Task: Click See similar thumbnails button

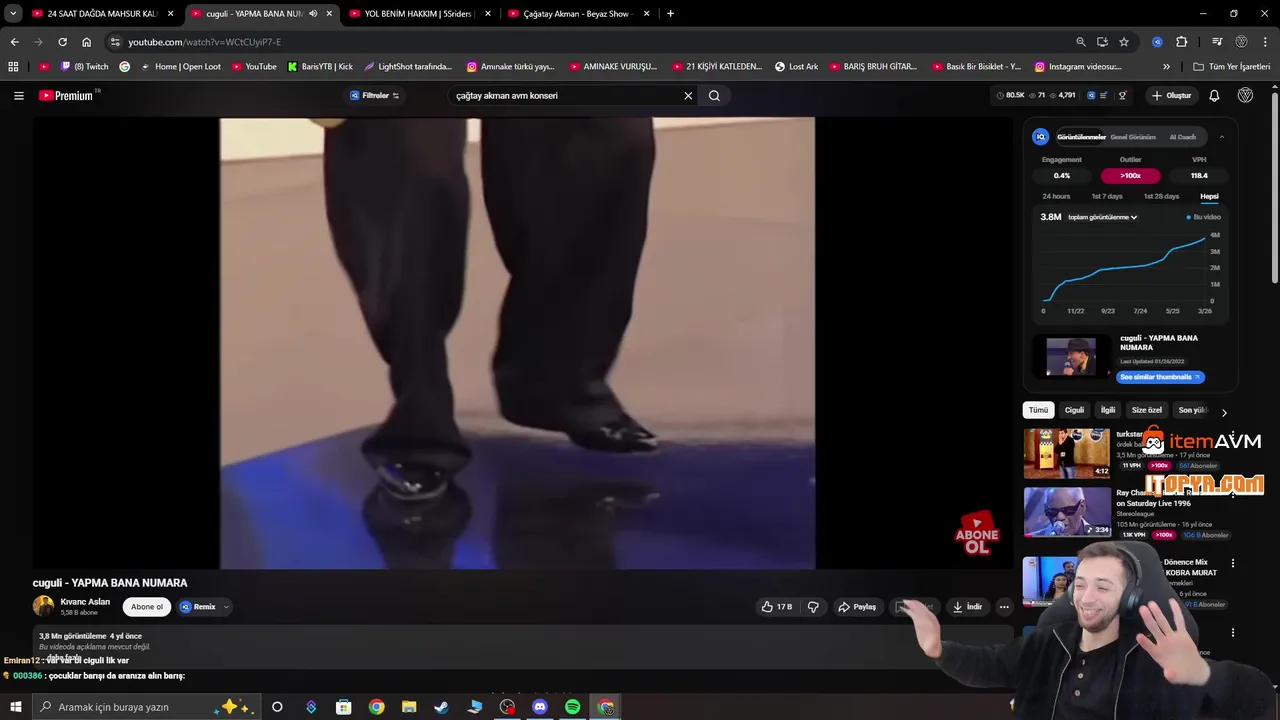Action: click(1160, 377)
